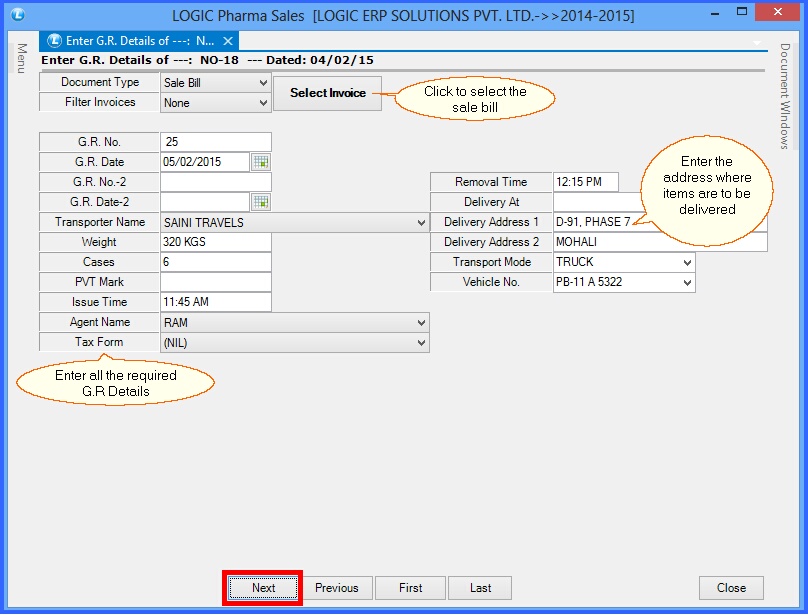Go to the Previous record
808x615 pixels.
[x=336, y=588]
